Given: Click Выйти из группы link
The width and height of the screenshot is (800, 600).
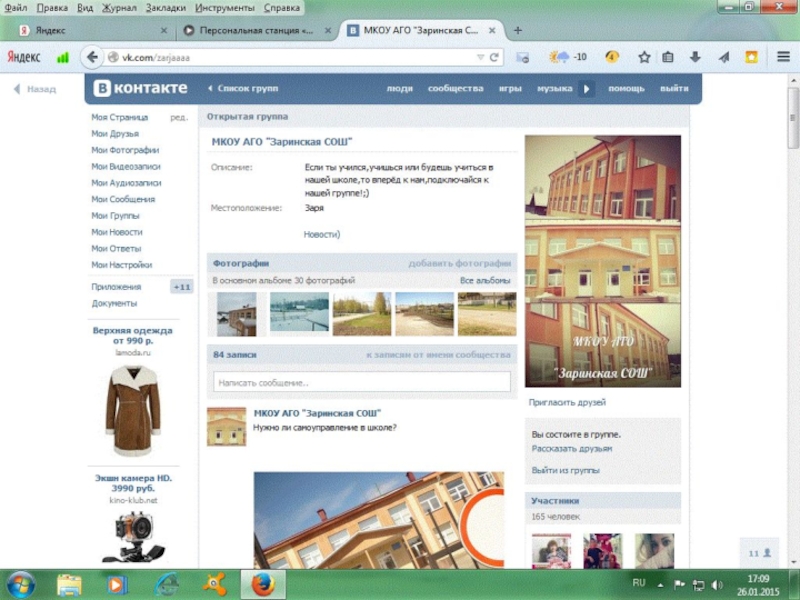Looking at the screenshot, I should (x=565, y=470).
